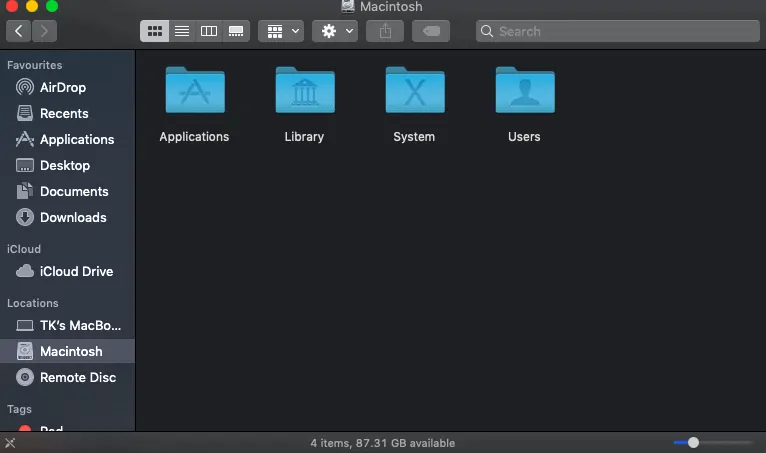Click the magnifying glass search icon

pyautogui.click(x=487, y=31)
